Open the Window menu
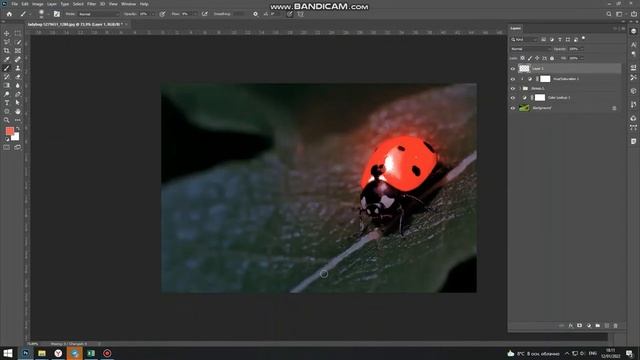The image size is (640, 360). click(128, 4)
